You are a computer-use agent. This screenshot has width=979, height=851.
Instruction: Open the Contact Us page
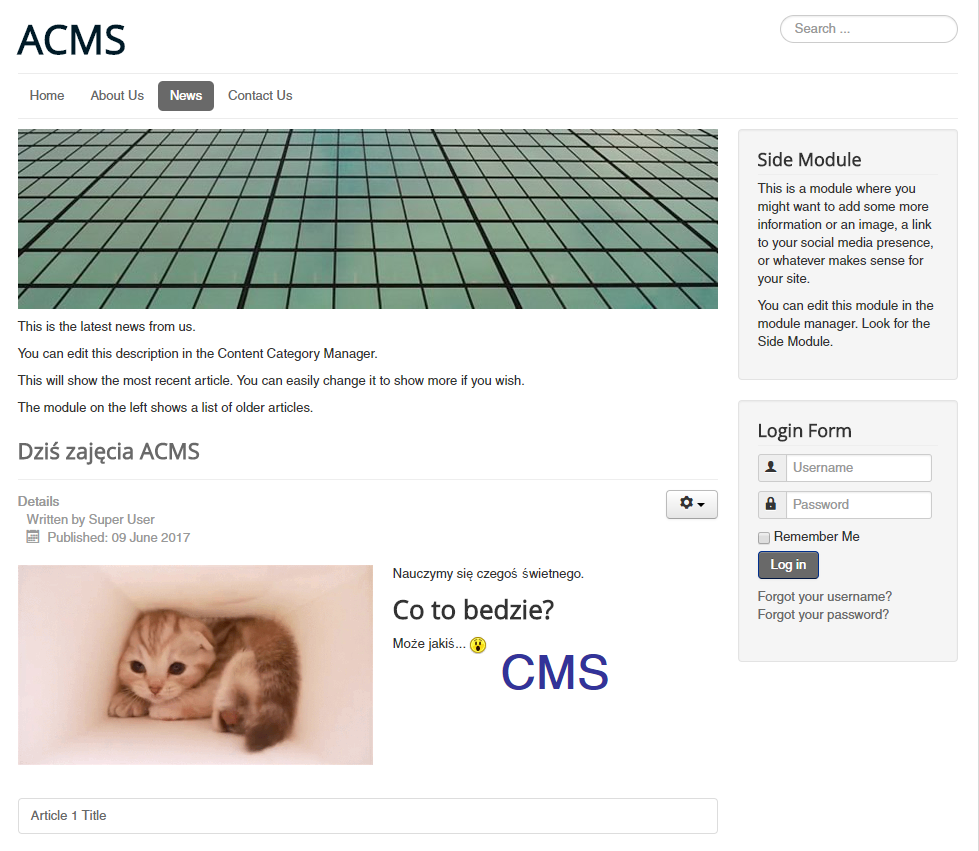[x=260, y=96]
